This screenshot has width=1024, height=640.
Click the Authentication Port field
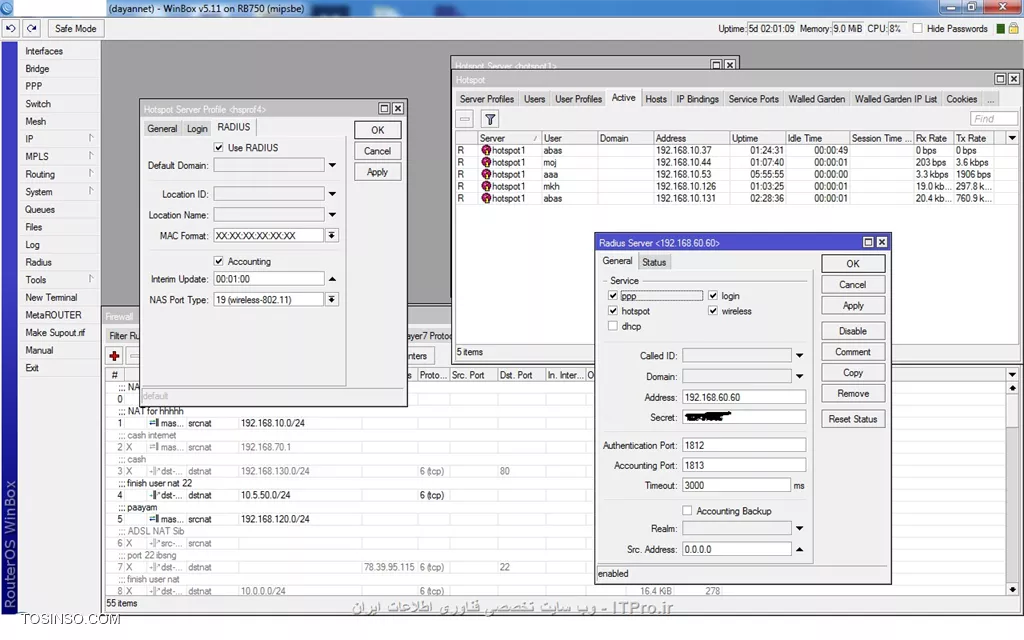pos(744,445)
